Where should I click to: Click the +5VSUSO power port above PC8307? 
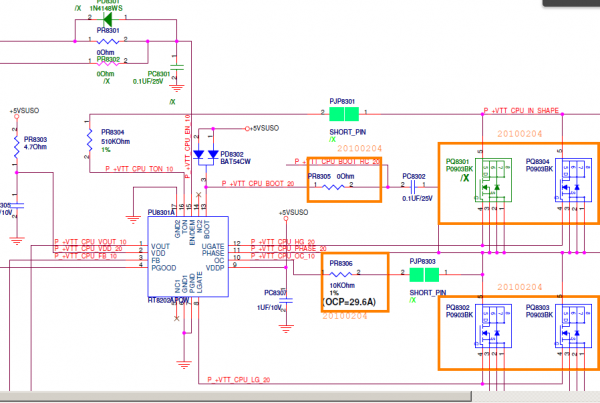(286, 218)
